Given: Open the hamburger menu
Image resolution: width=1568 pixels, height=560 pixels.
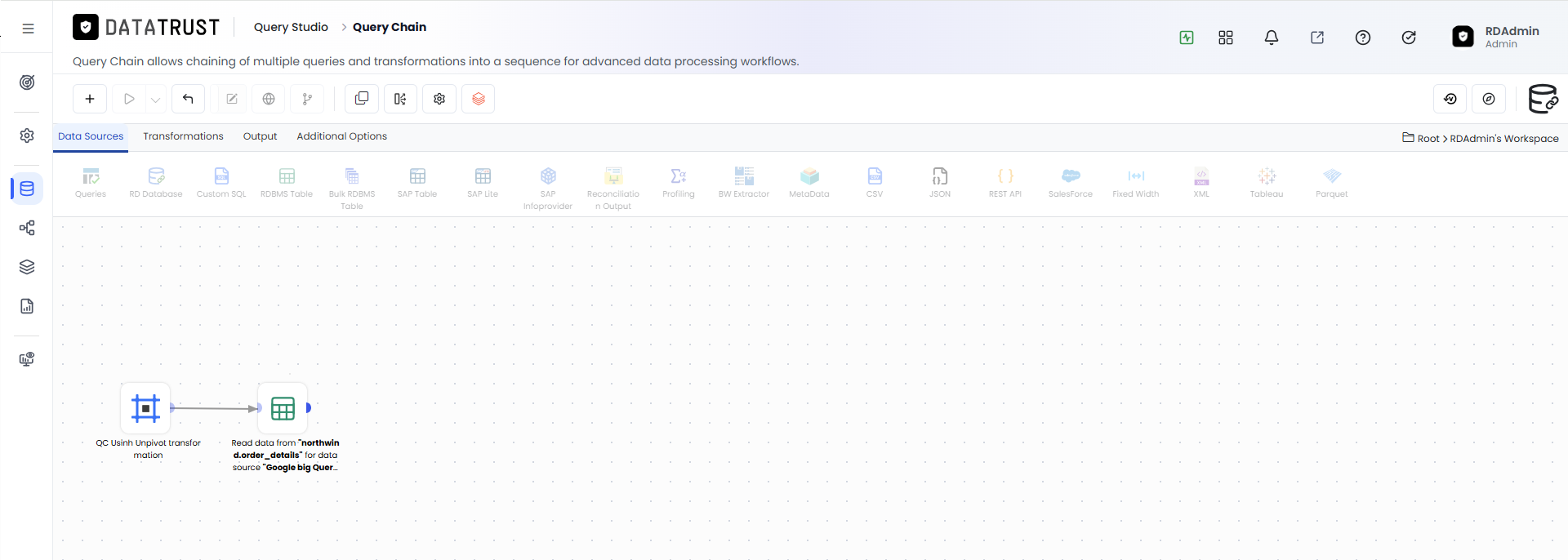Looking at the screenshot, I should pyautogui.click(x=28, y=29).
